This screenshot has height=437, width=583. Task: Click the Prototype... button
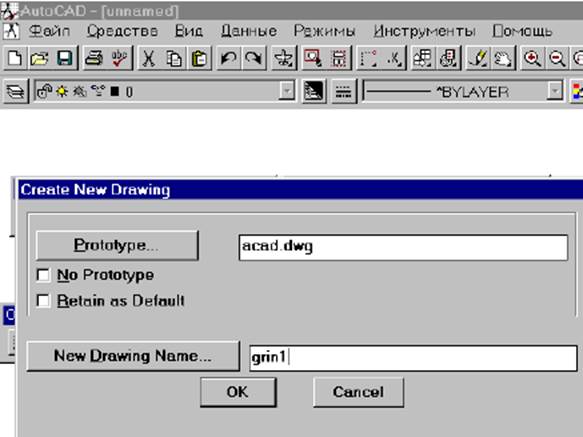(117, 245)
